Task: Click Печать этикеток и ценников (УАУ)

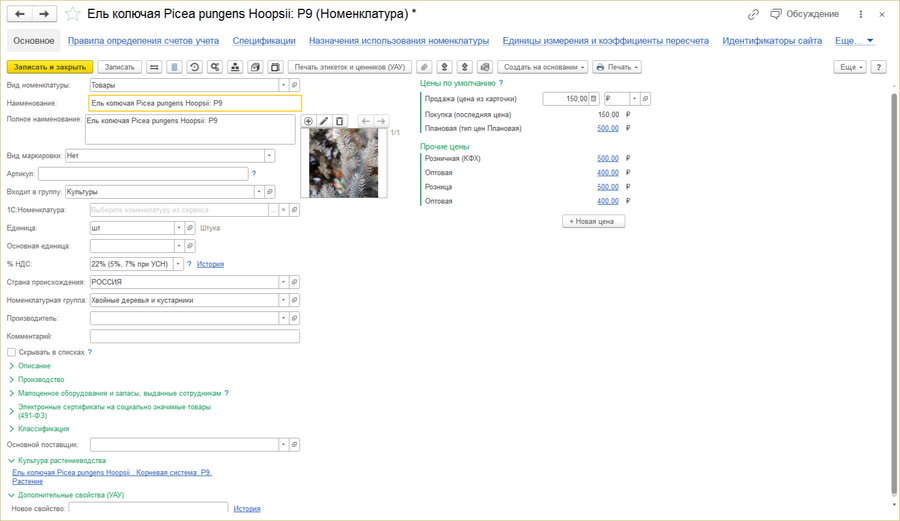Action: coord(350,67)
